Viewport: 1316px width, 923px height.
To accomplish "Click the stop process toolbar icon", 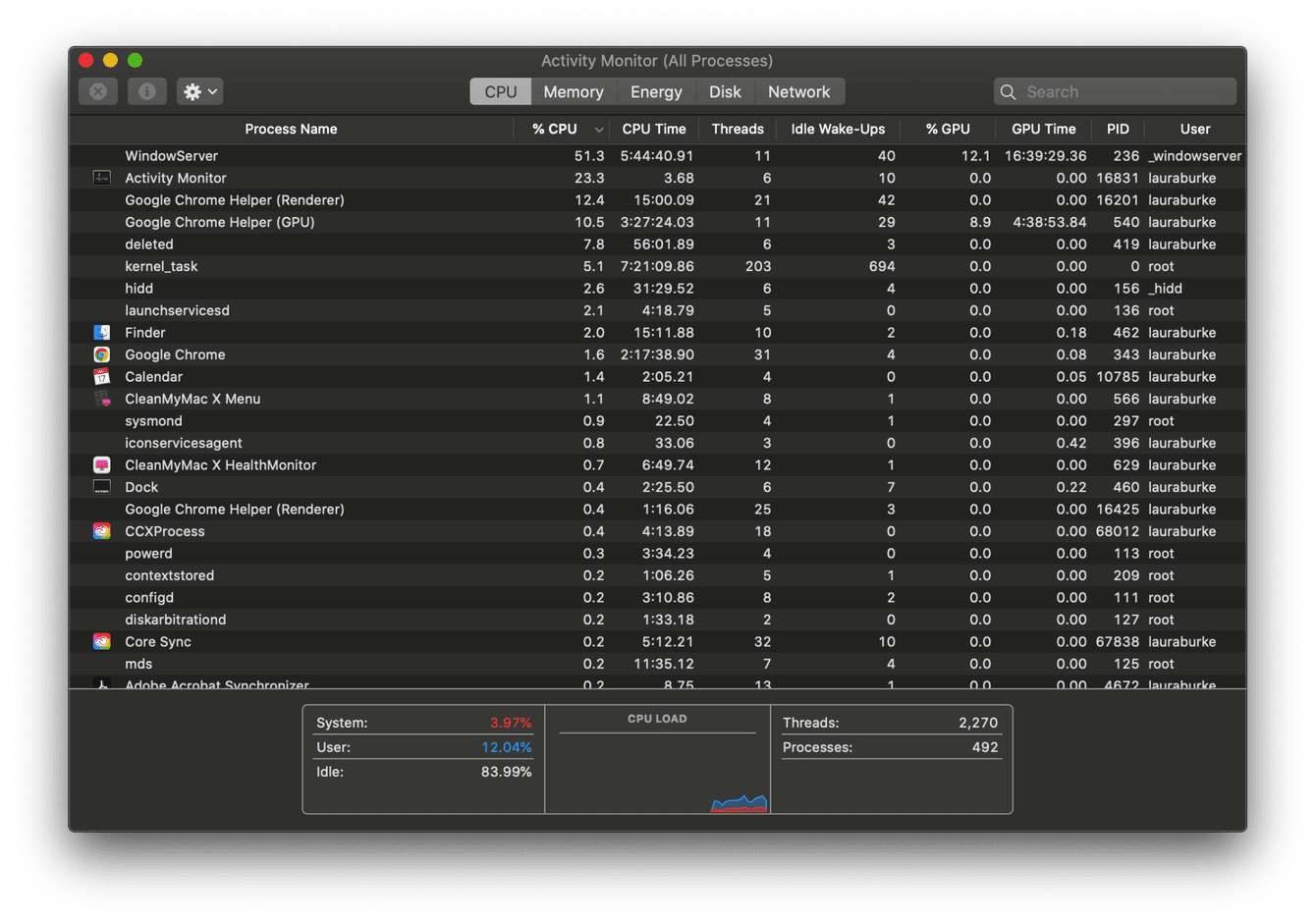I will click(x=98, y=91).
